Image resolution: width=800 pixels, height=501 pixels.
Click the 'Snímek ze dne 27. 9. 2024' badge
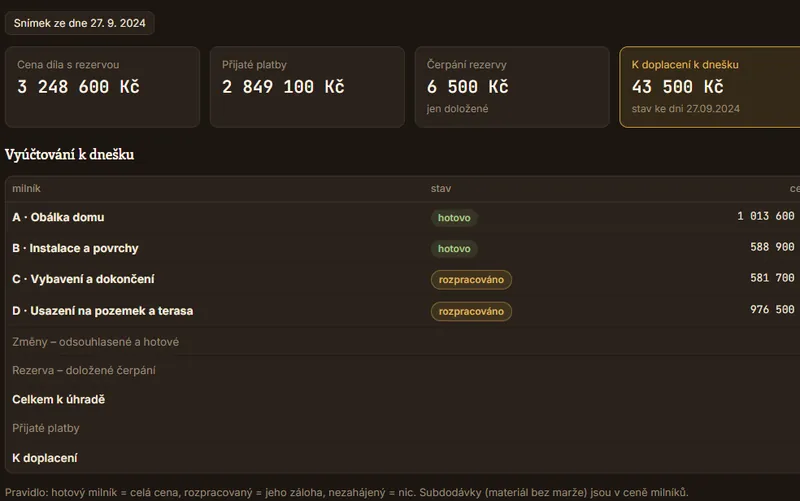tap(80, 23)
